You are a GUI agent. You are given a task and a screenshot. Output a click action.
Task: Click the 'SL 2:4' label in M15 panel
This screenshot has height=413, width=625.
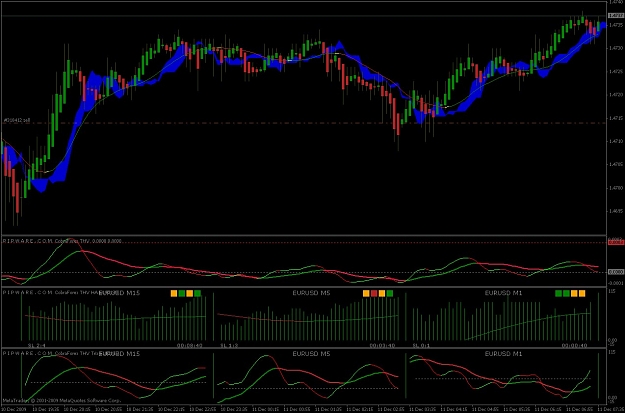point(35,345)
